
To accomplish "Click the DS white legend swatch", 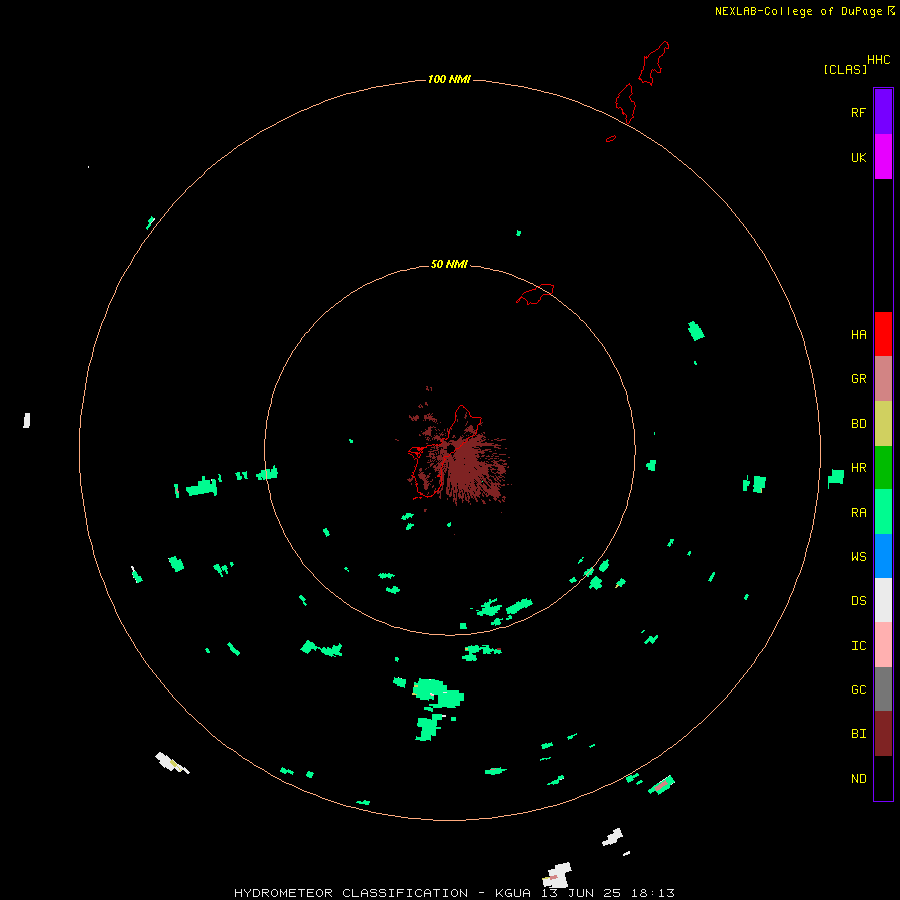I will [x=883, y=600].
